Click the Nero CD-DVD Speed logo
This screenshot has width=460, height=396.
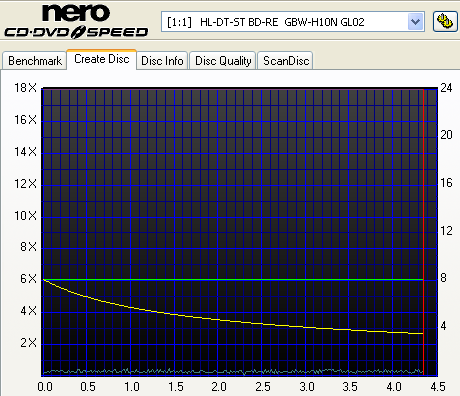[76, 20]
